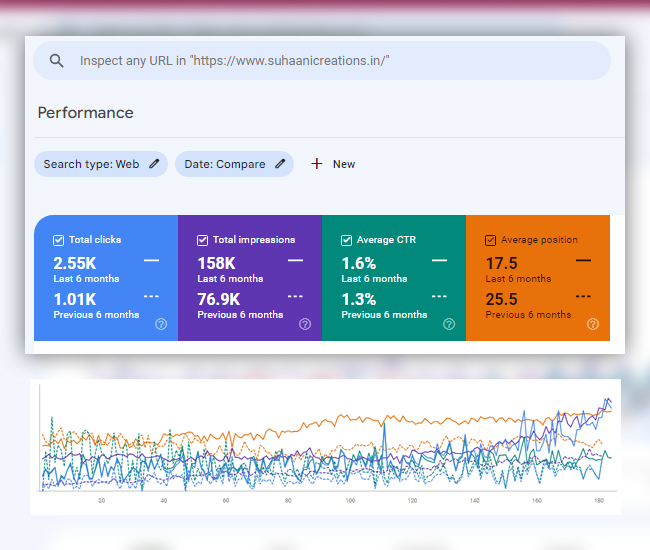Click pencil icon on Search type filter

(x=154, y=164)
